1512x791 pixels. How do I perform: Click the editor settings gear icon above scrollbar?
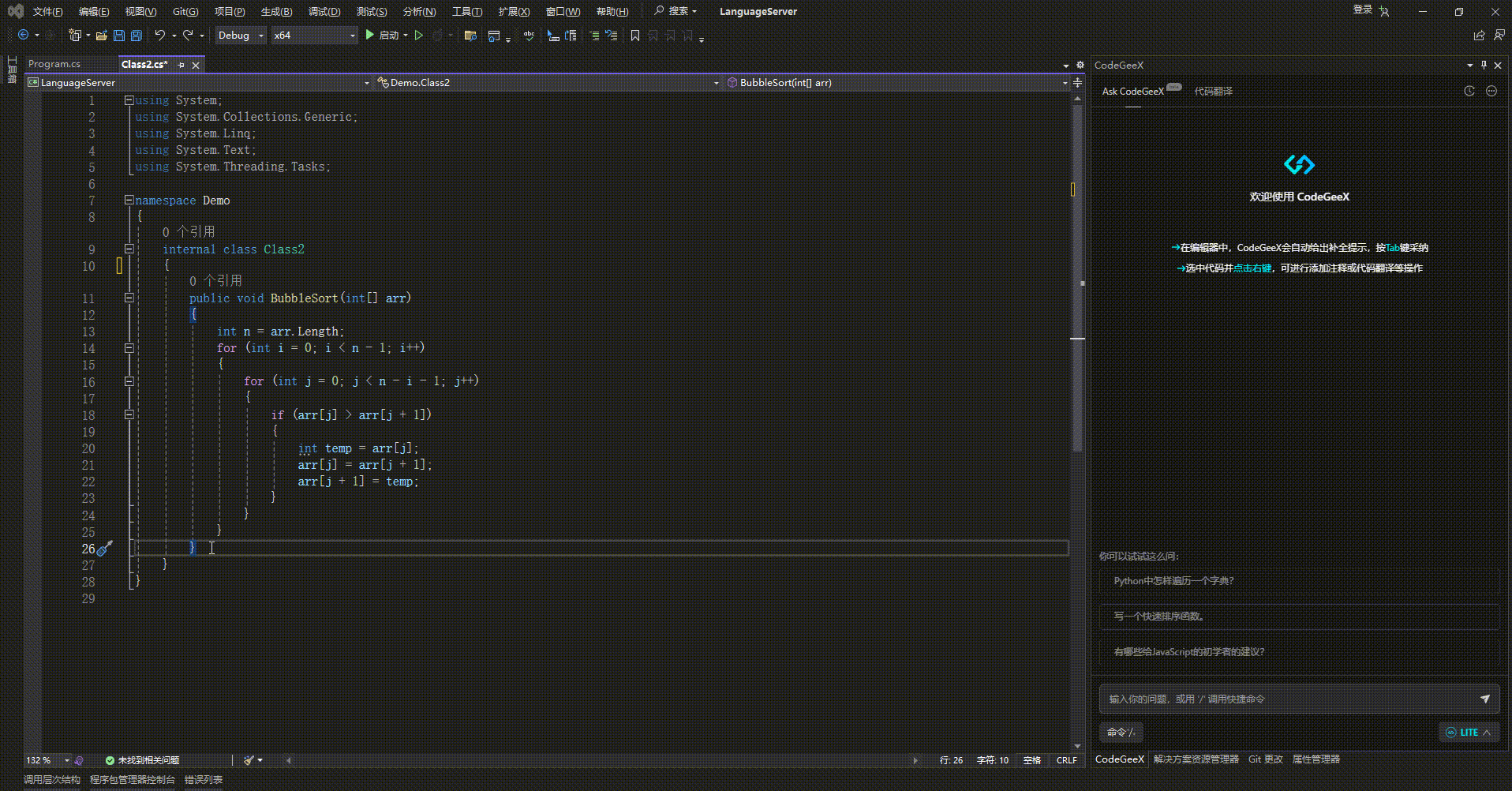pyautogui.click(x=1080, y=65)
